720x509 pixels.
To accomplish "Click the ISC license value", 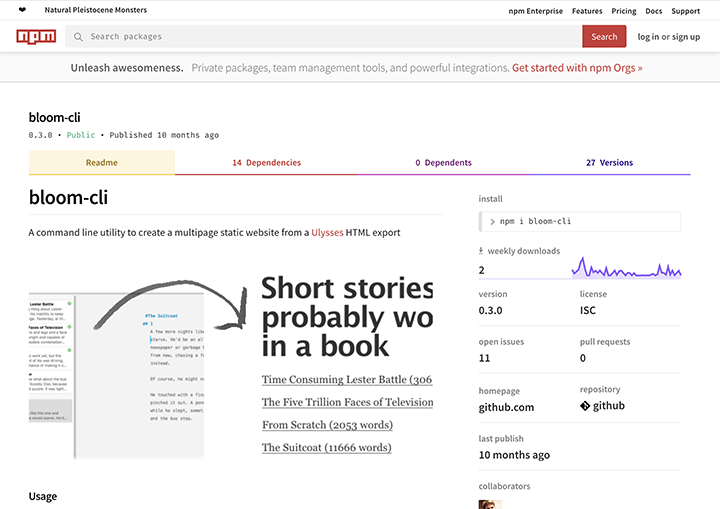I will (587, 311).
